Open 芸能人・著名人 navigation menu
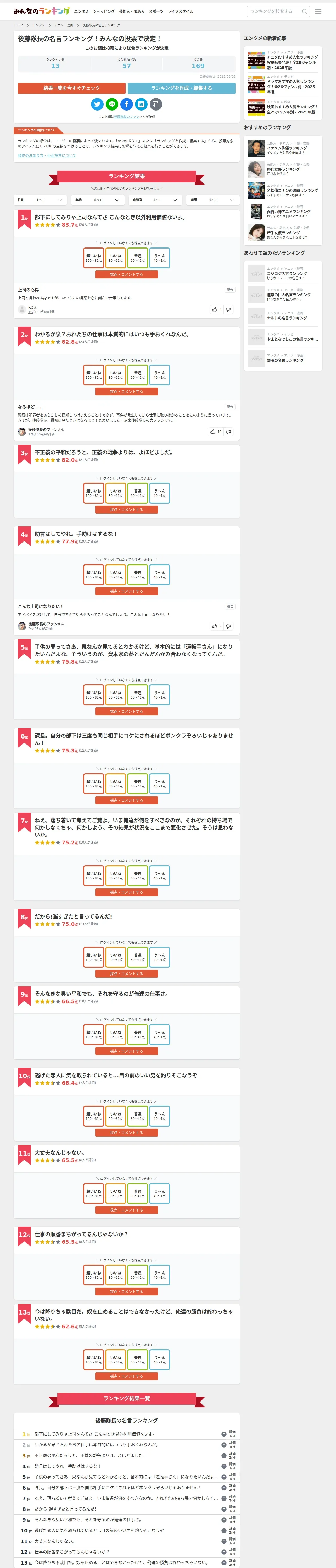The width and height of the screenshot is (336, 1568). coord(132,11)
